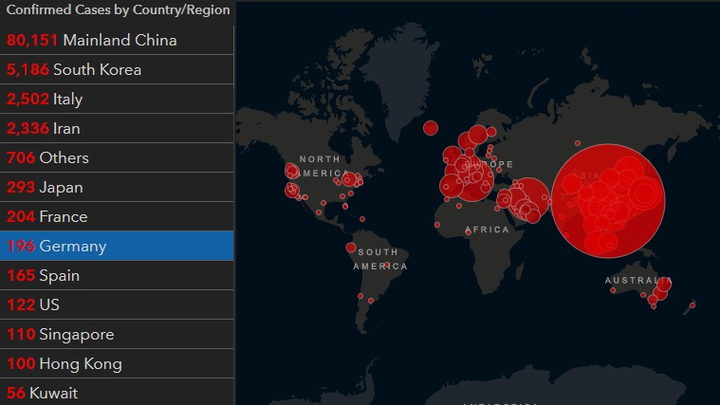Screen dimensions: 720x405
Task: Click the red marker in northwestern South America
Action: coord(351,247)
